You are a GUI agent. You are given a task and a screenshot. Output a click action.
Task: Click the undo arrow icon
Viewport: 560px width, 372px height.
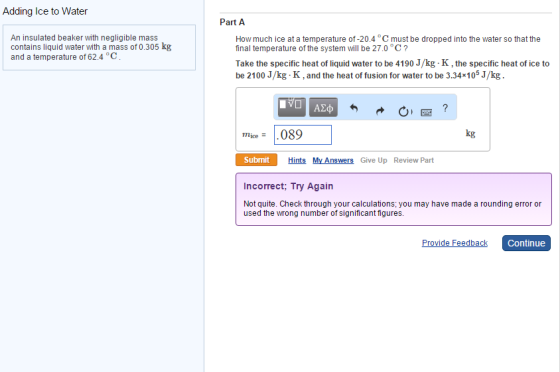click(x=354, y=108)
